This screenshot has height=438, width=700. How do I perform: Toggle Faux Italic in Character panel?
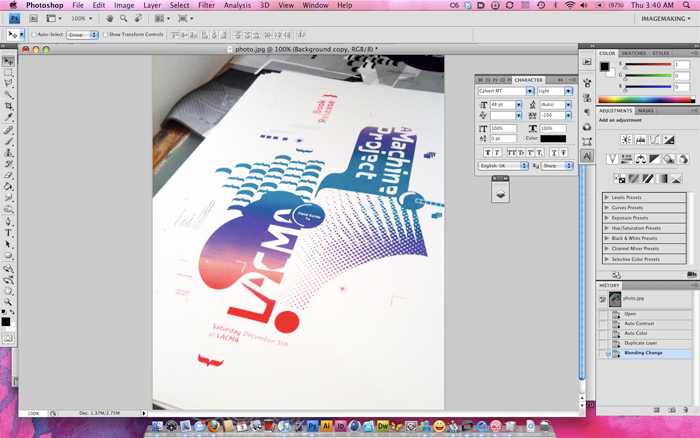click(496, 153)
